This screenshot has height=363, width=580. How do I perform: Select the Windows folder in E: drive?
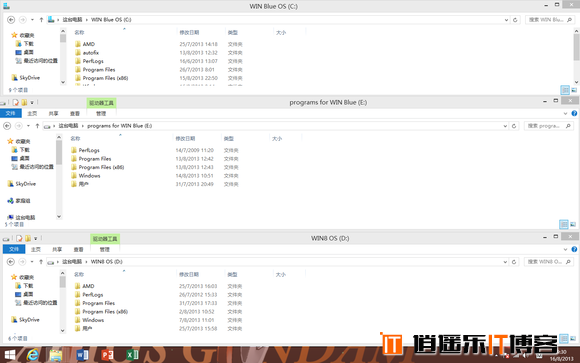tap(89, 176)
